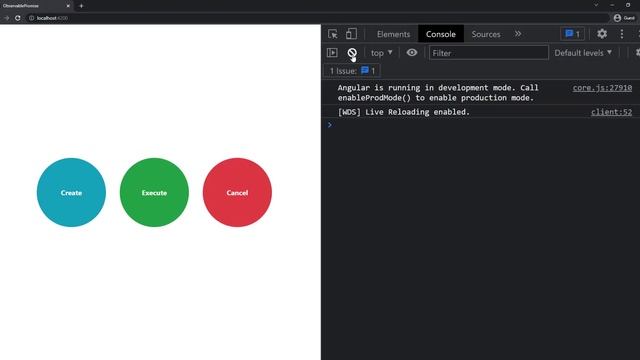Show more DevTools tabs chevron
The height and width of the screenshot is (360, 640).
pyautogui.click(x=518, y=34)
